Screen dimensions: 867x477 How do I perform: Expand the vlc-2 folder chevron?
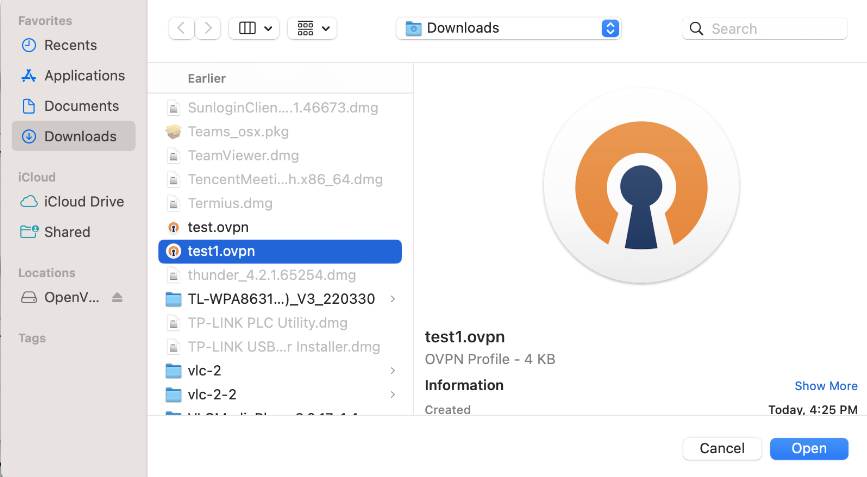(x=393, y=371)
